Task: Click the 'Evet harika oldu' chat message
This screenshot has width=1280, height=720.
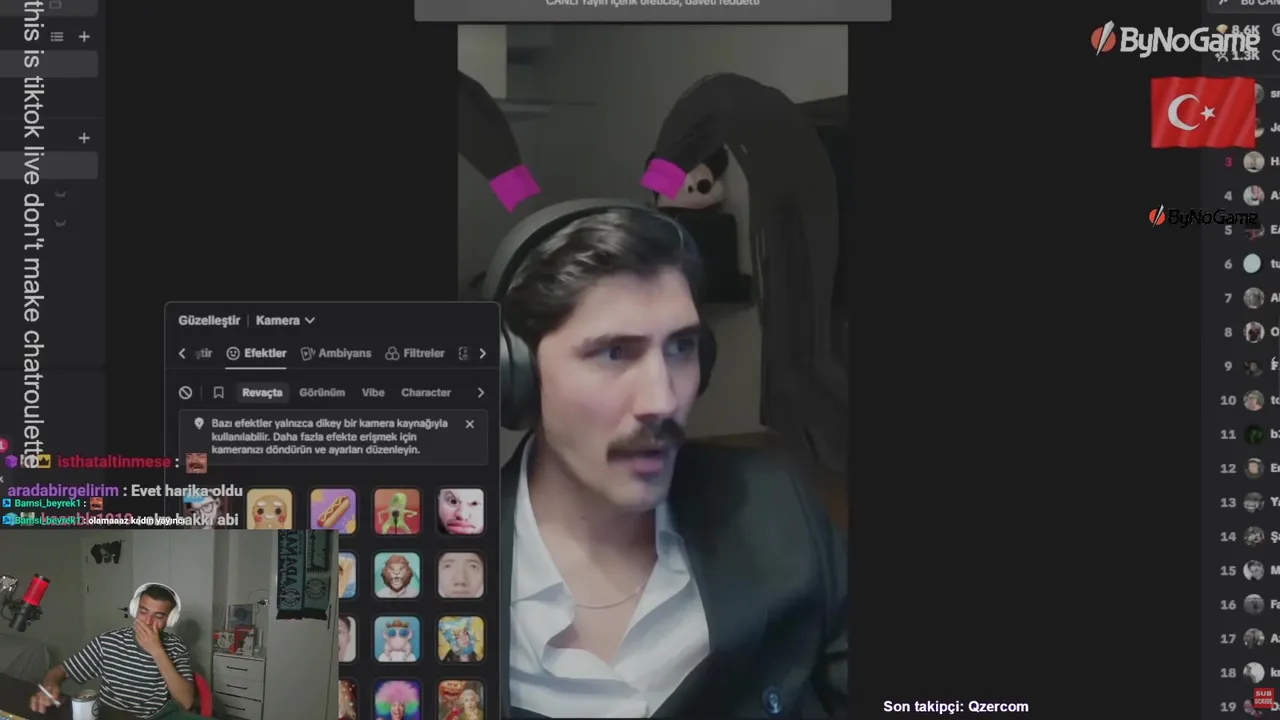Action: [x=187, y=491]
